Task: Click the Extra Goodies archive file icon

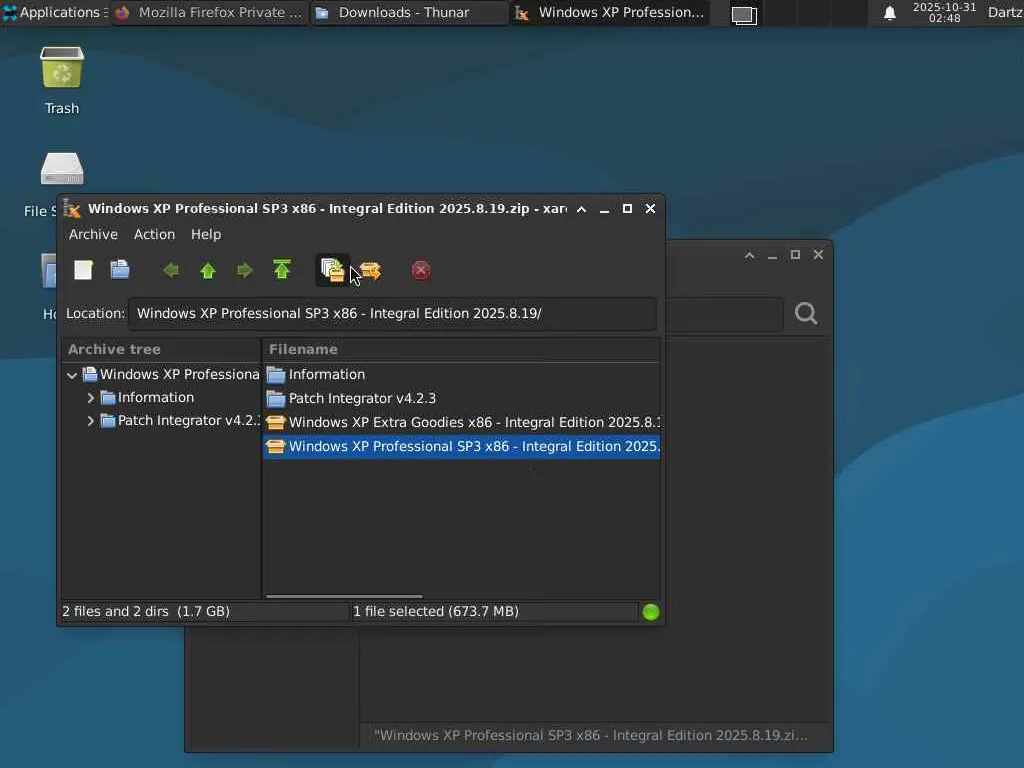Action: [x=276, y=423]
